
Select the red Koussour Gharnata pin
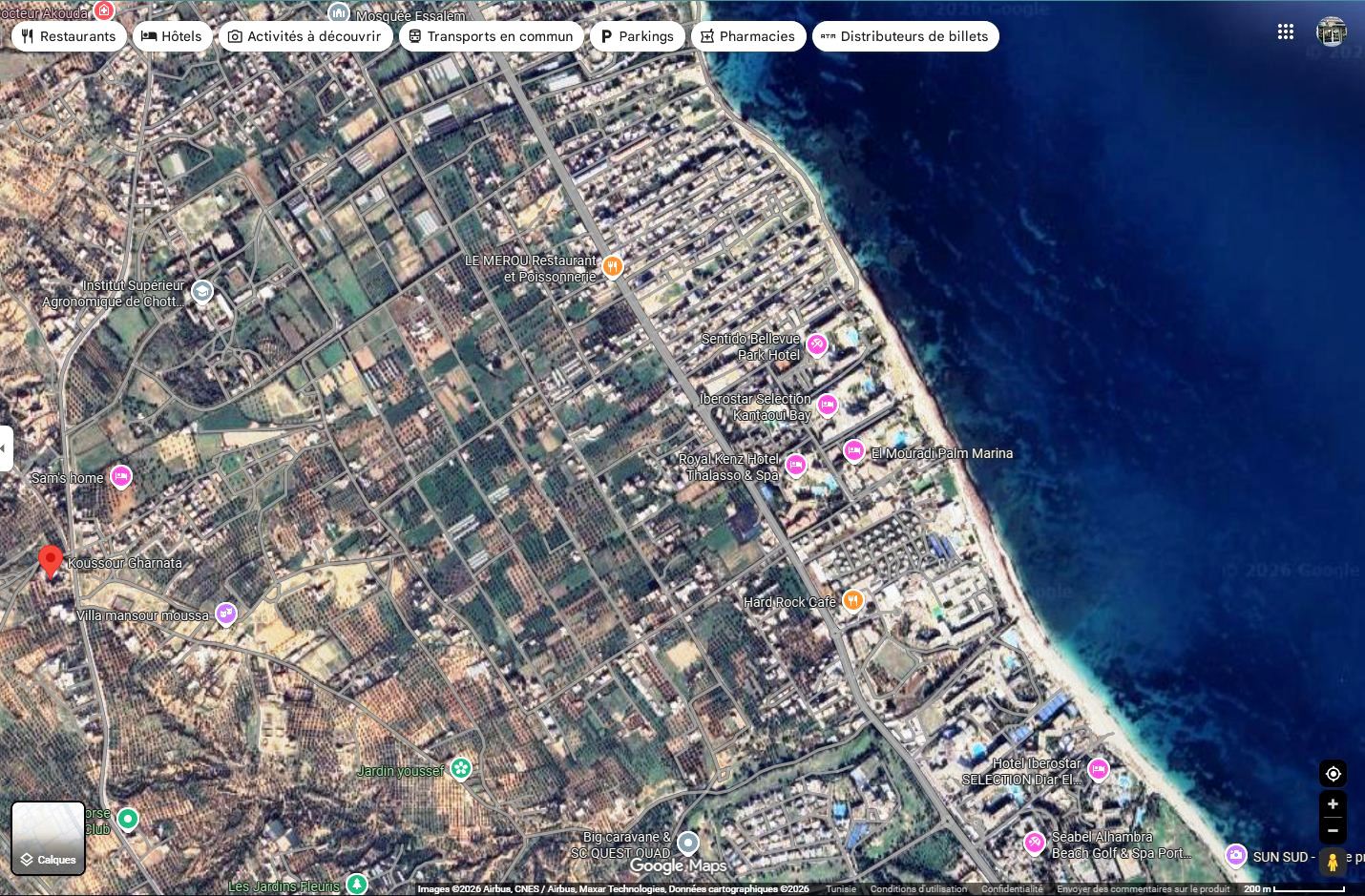pos(51,561)
